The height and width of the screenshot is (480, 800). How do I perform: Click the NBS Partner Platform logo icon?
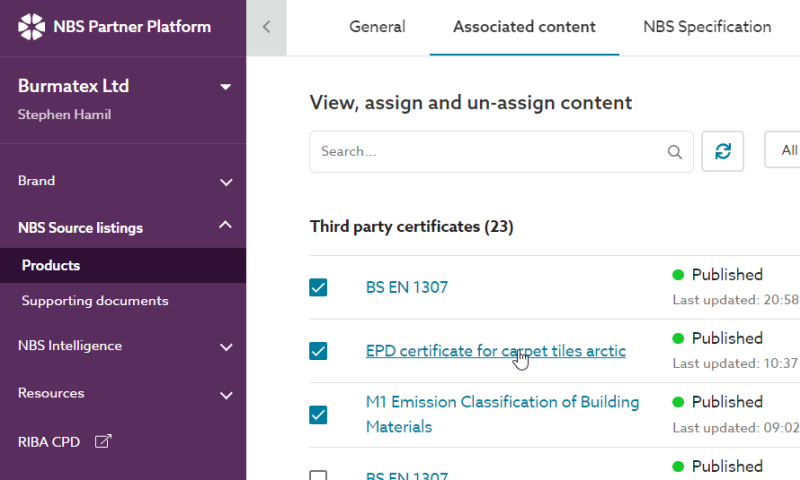(32, 27)
